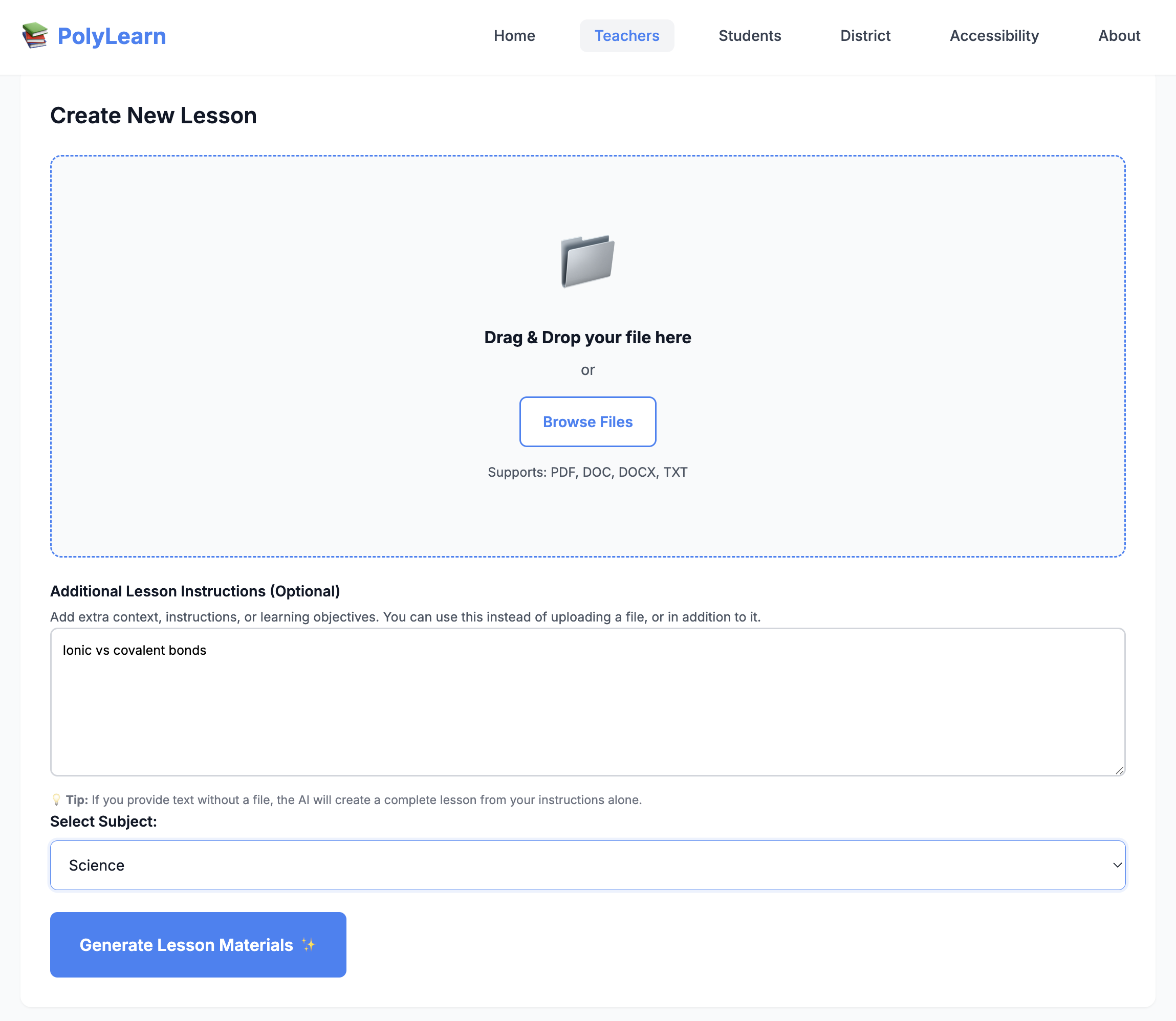This screenshot has width=1176, height=1021.
Task: Click the PolyLearn books logo icon
Action: tap(35, 35)
